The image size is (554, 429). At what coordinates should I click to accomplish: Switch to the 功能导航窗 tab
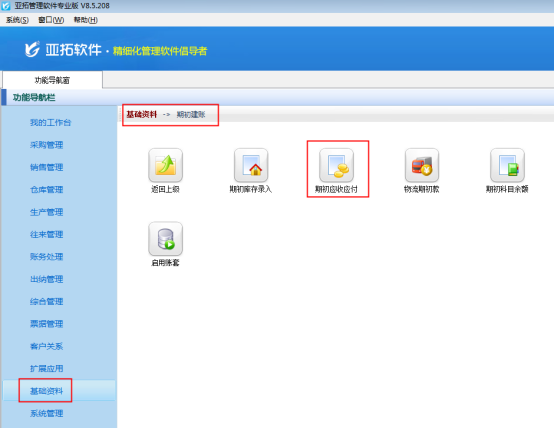[52, 80]
